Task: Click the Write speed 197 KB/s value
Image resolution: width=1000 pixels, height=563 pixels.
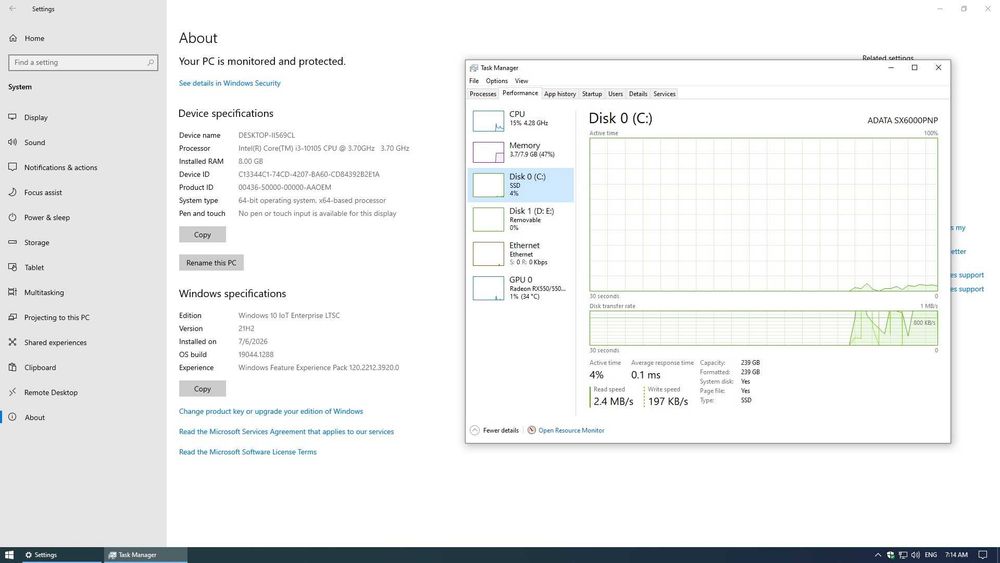Action: tap(668, 402)
